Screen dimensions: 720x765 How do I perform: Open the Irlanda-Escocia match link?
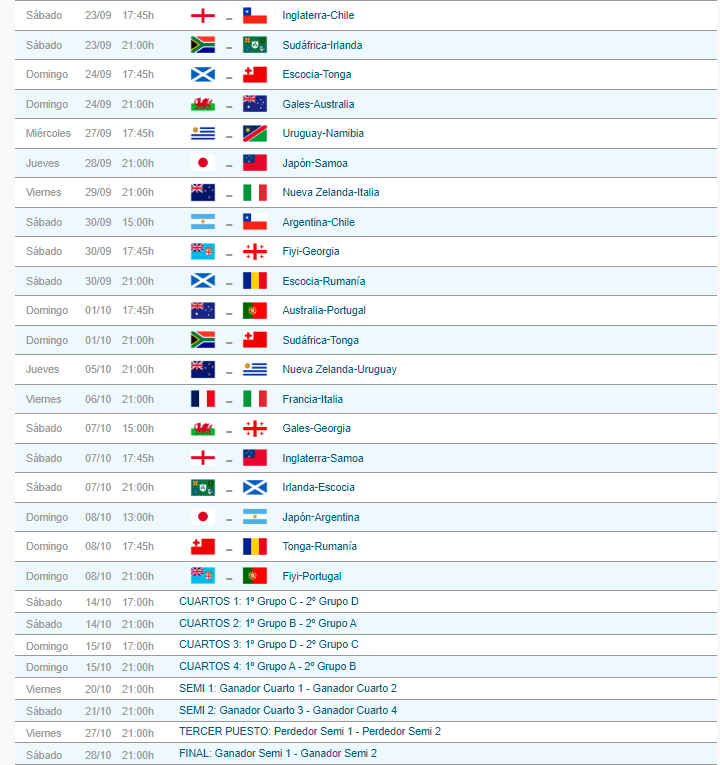click(318, 488)
